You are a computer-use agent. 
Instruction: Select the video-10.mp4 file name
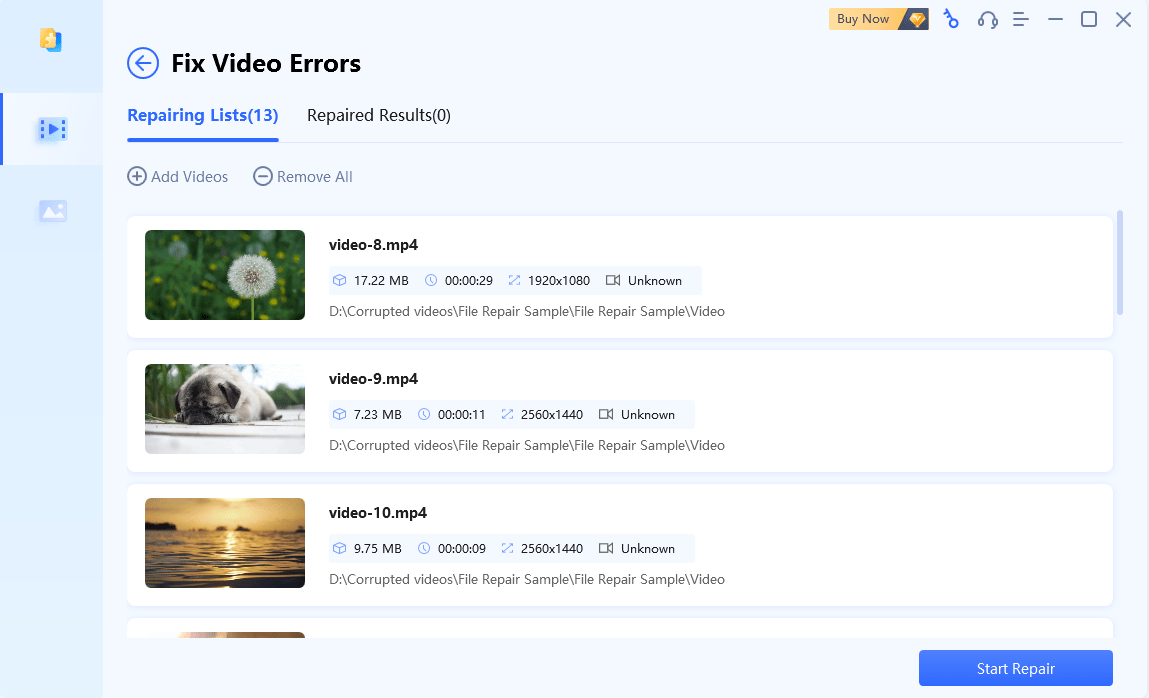pyautogui.click(x=377, y=513)
